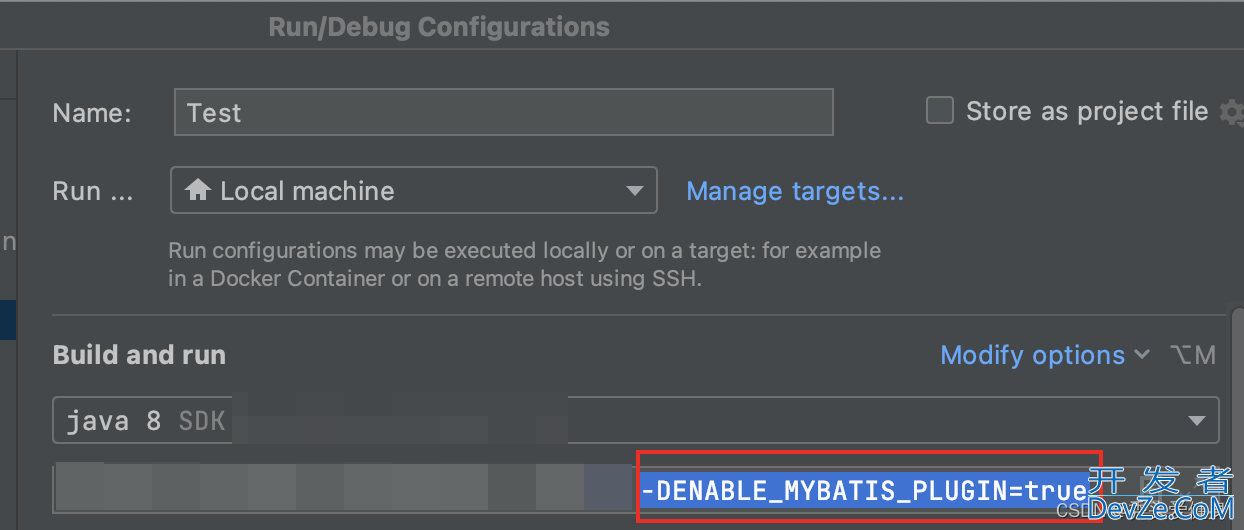1244x530 pixels.
Task: Enable the Store as project file checkbox
Action: [x=940, y=110]
